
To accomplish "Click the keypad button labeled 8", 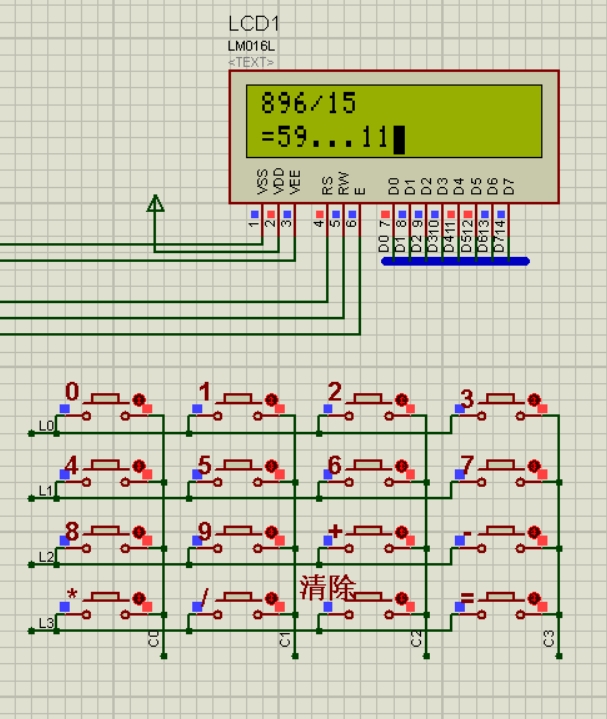I will point(105,540).
